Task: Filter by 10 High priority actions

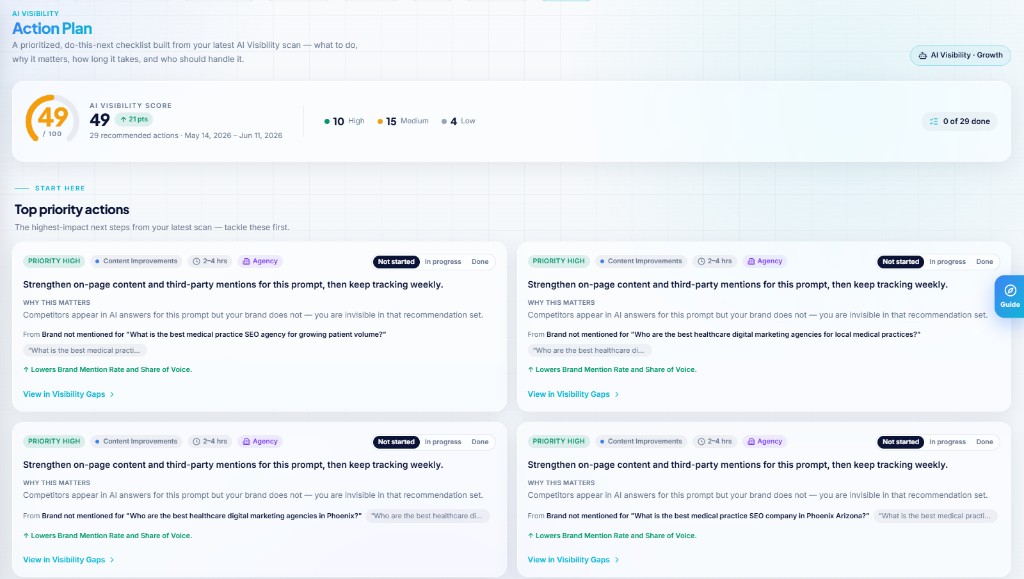Action: click(344, 121)
